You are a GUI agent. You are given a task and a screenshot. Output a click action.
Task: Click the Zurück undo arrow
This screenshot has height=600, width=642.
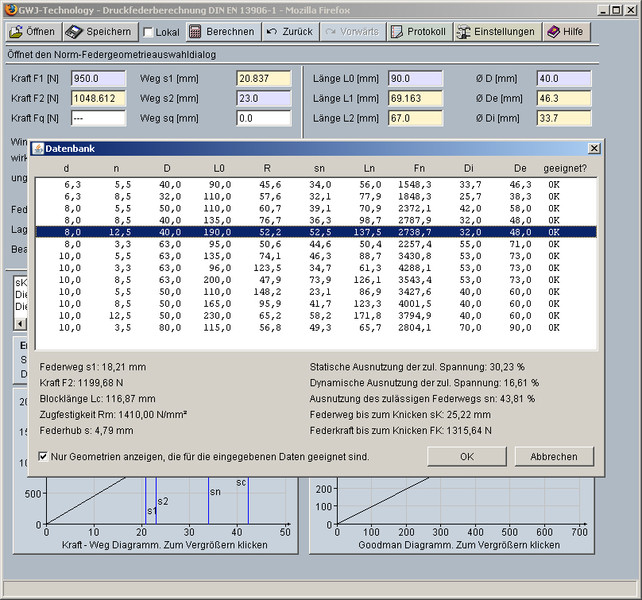click(272, 31)
